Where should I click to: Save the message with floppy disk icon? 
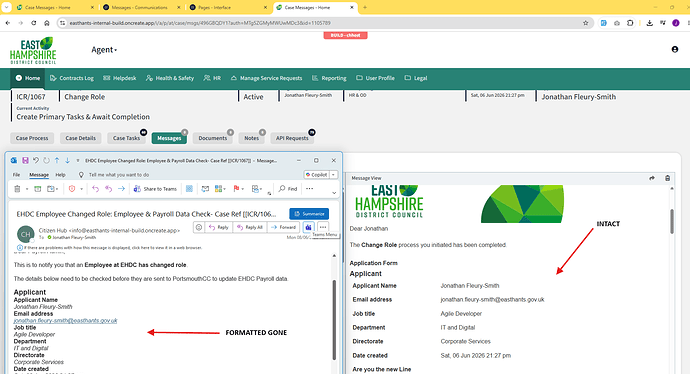[x=25, y=161]
